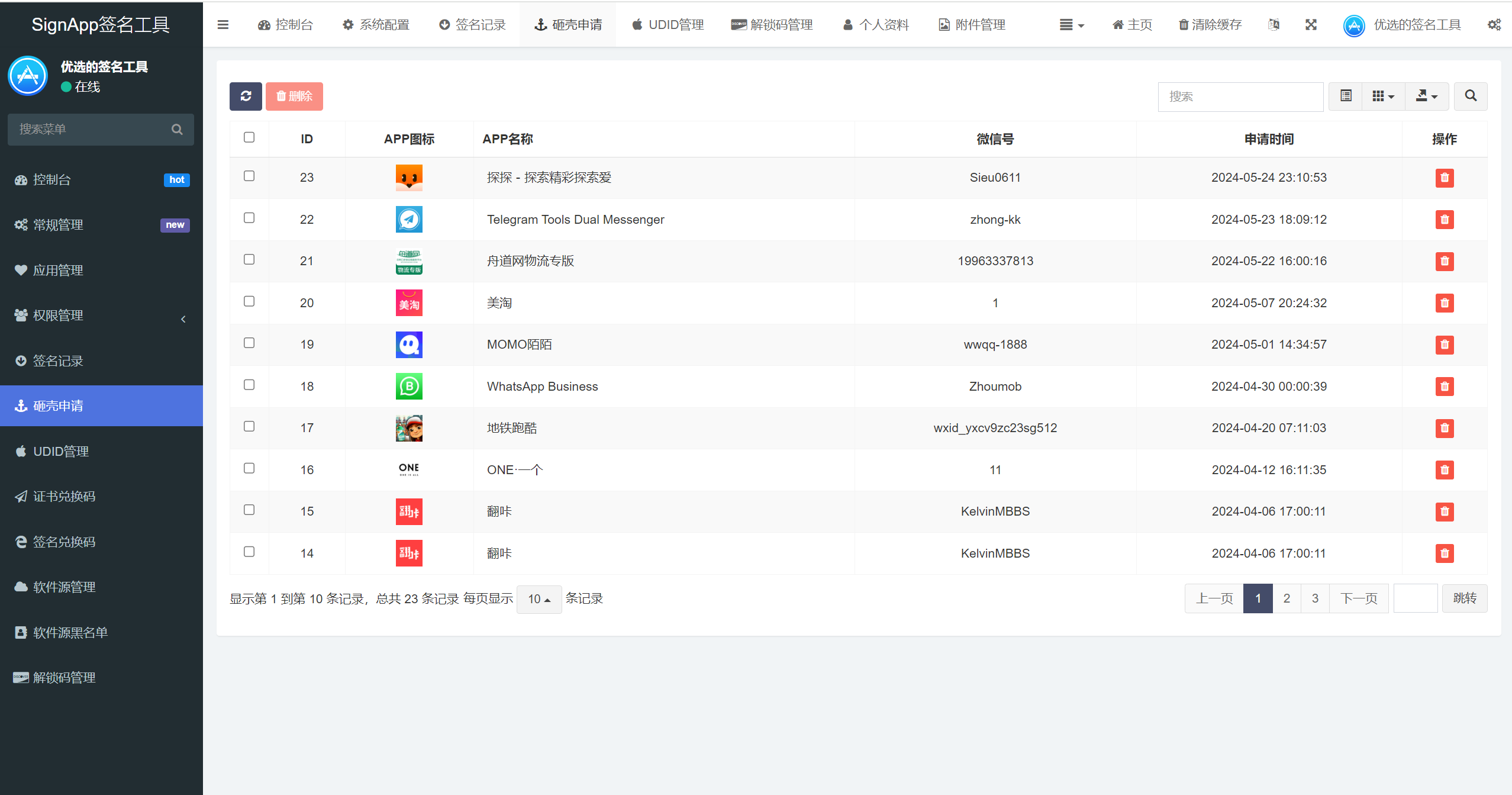
Task: Click the 搜索 input field in table toolbar
Action: click(x=1240, y=96)
